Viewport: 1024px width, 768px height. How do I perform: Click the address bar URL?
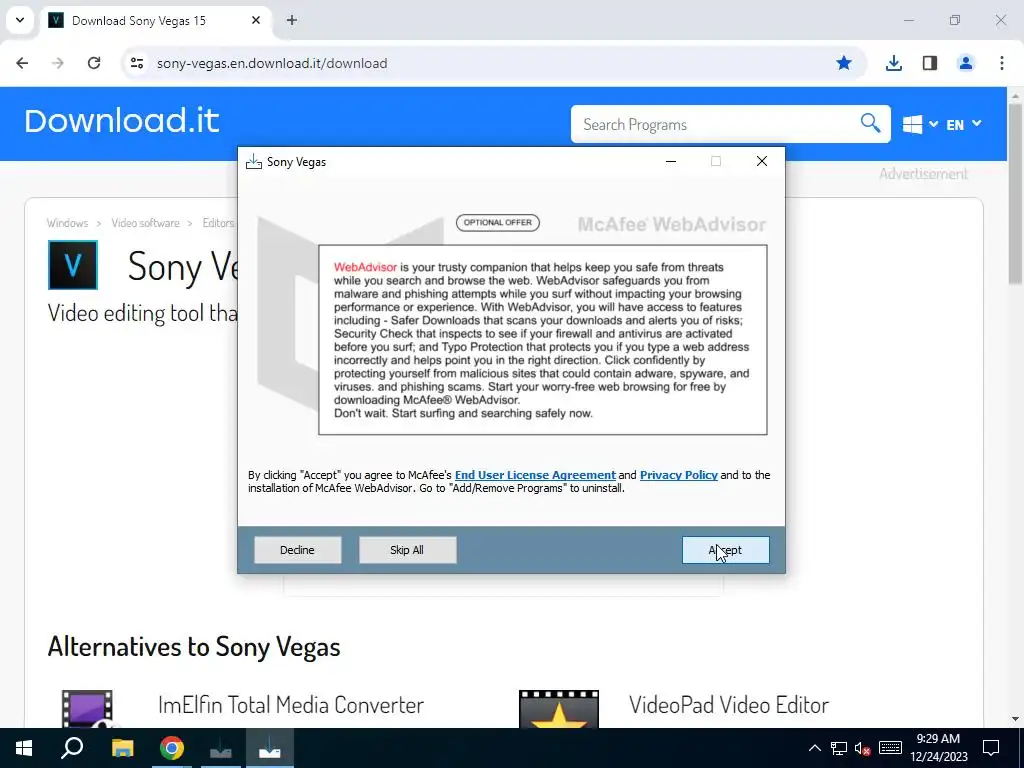click(x=272, y=63)
